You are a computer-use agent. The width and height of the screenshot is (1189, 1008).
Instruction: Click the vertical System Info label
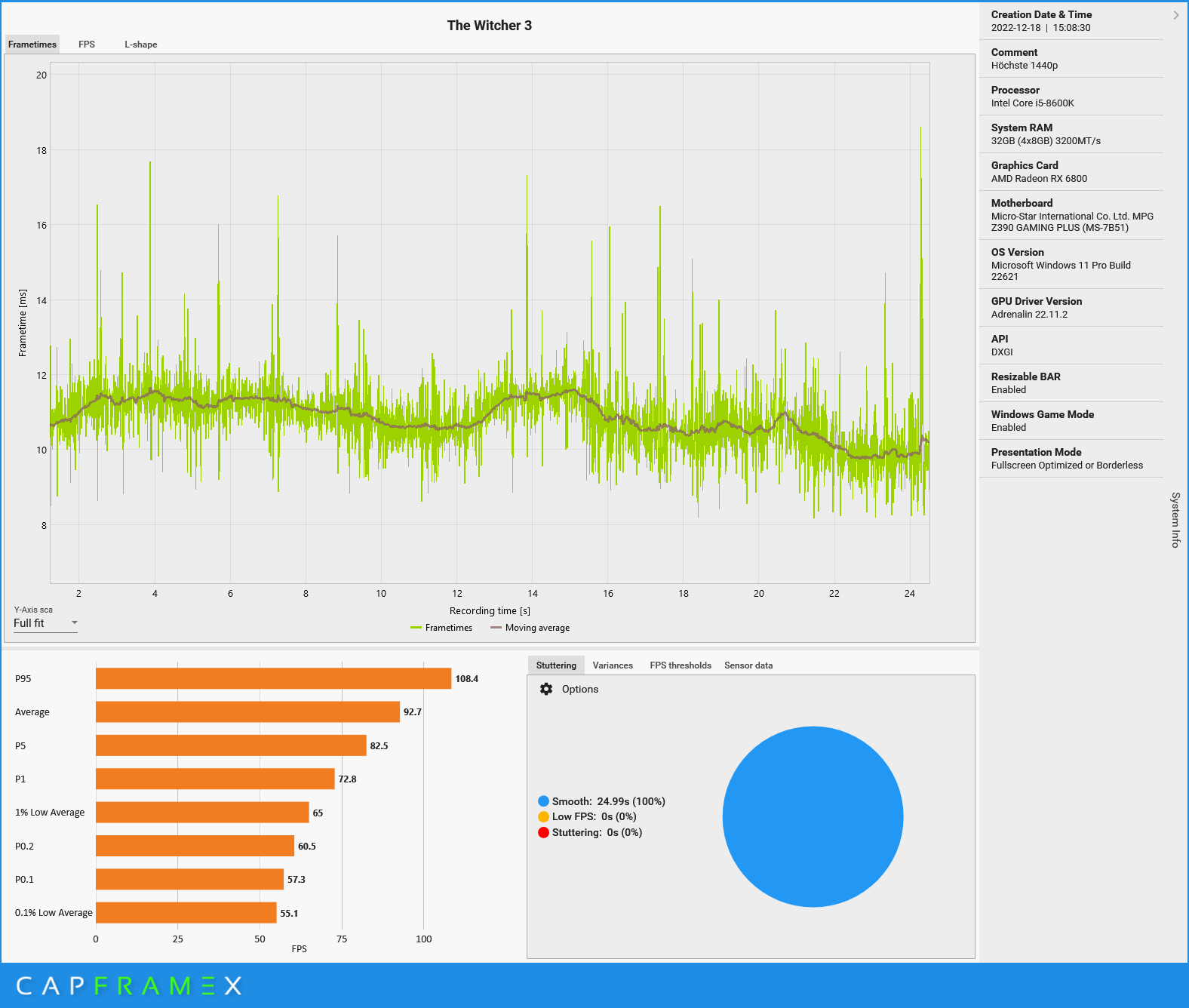click(x=1175, y=520)
